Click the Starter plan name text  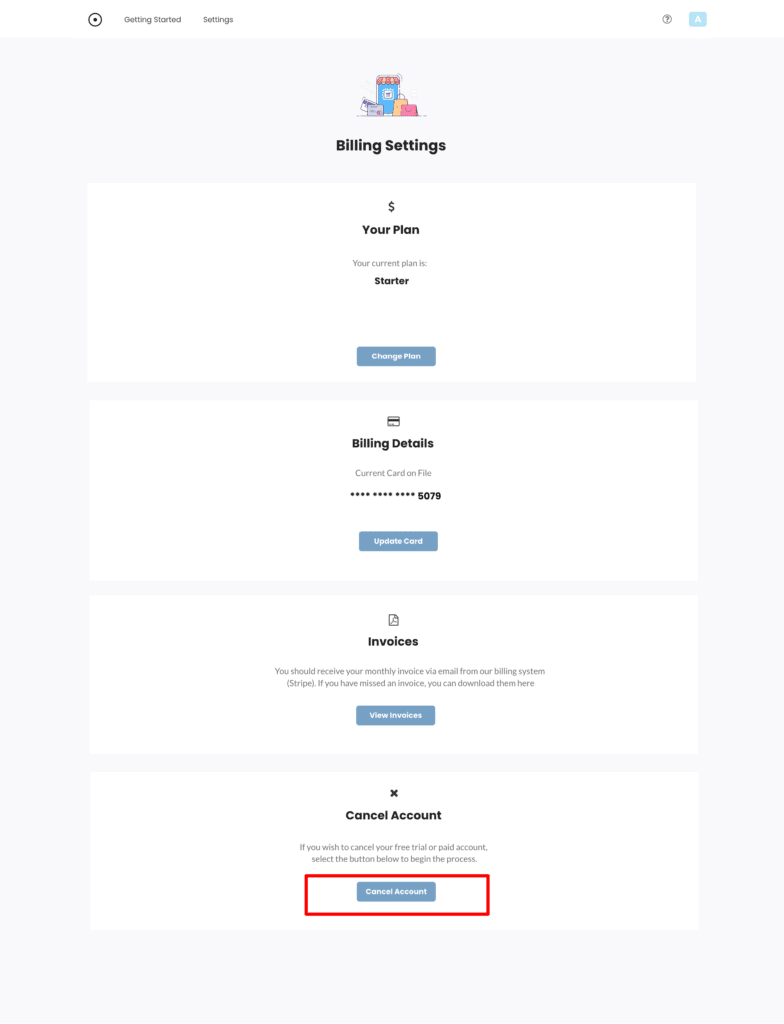391,281
